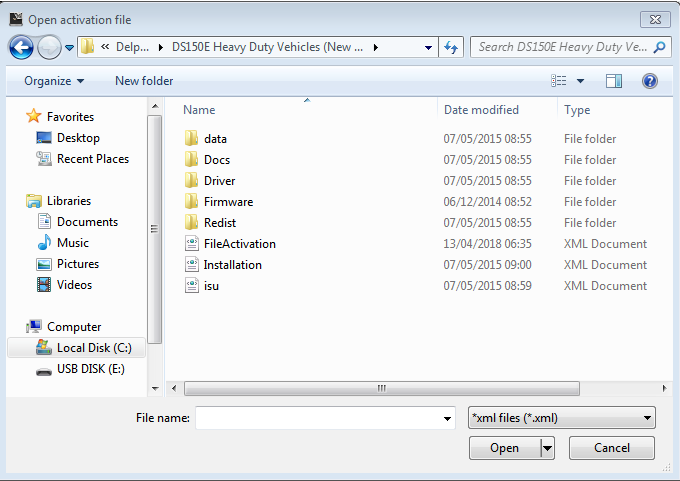The image size is (680, 481).
Task: Click the search magnifier icon
Action: 660,47
